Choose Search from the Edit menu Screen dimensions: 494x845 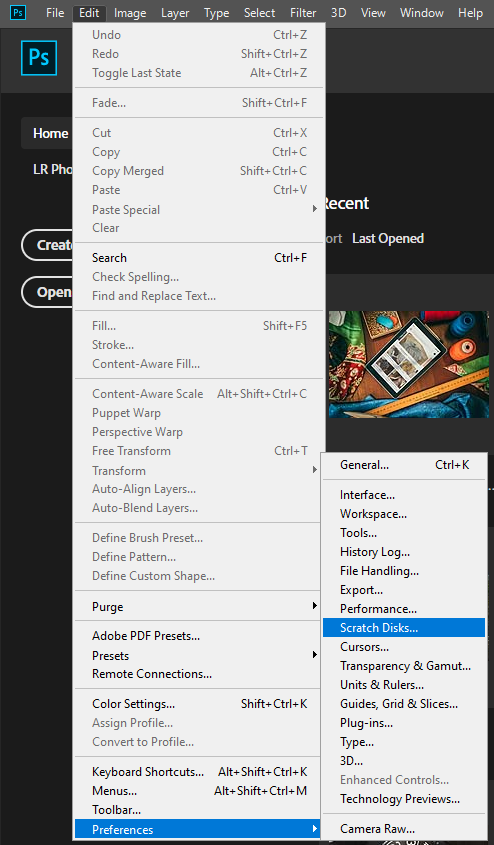coord(199,258)
